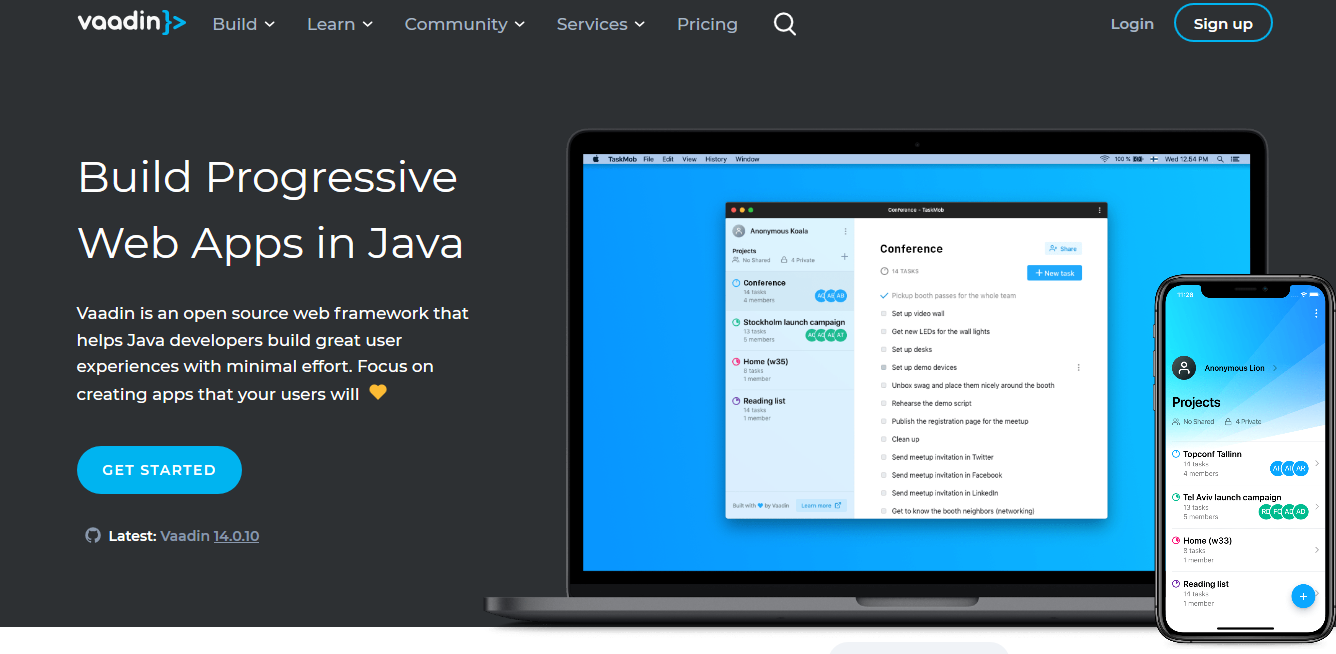Viewport: 1336px width, 654px height.
Task: Click the New task button in TaskMob
Action: (1054, 273)
